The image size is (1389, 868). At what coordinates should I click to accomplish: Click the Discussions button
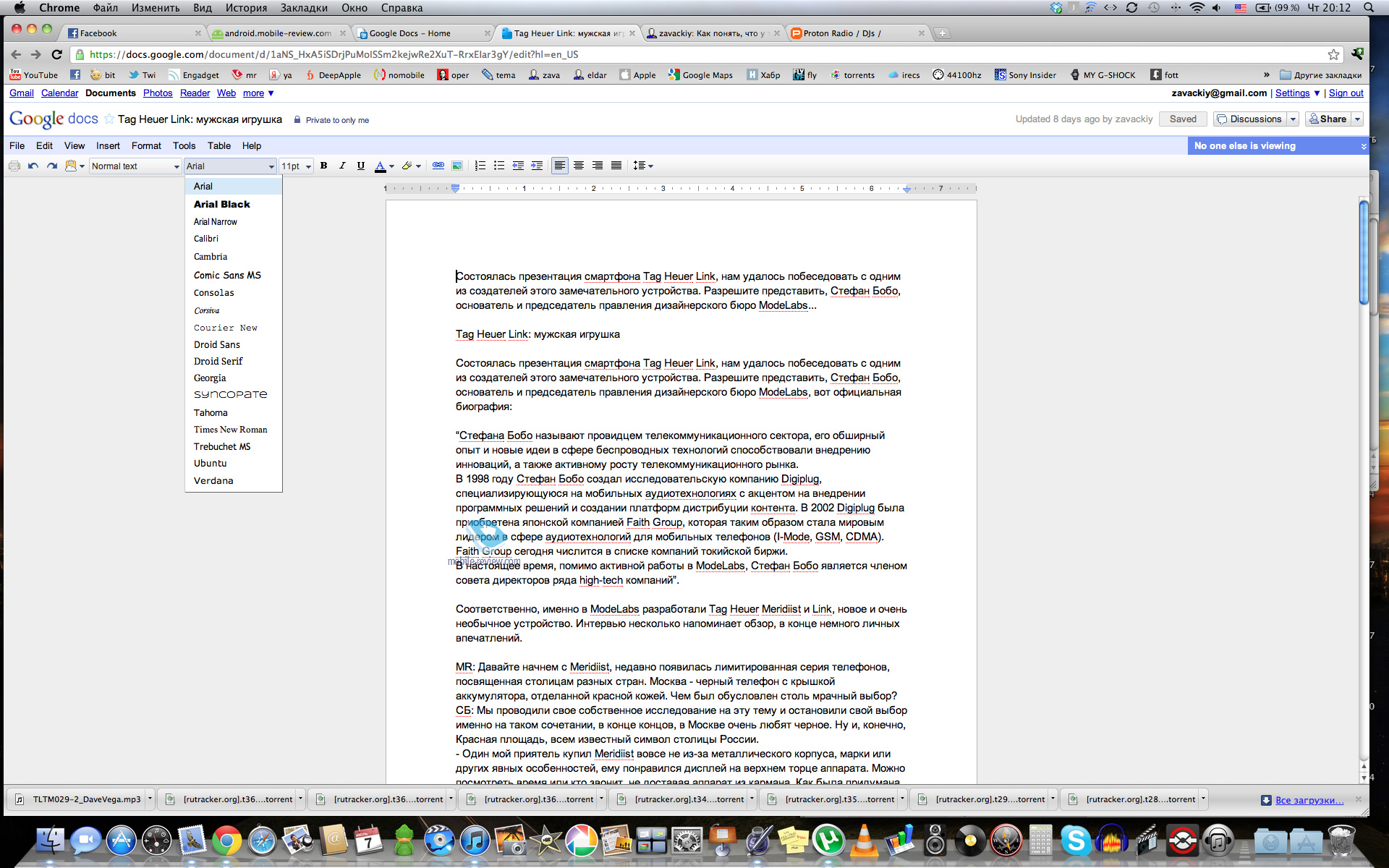tap(1250, 119)
